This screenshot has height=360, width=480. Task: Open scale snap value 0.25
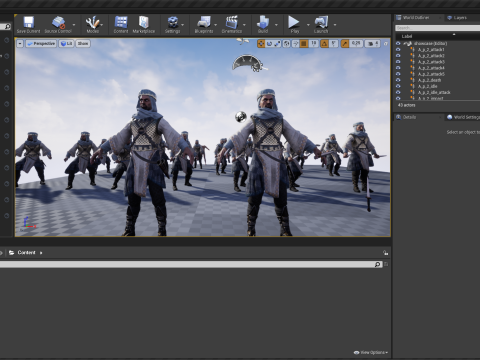(356, 44)
